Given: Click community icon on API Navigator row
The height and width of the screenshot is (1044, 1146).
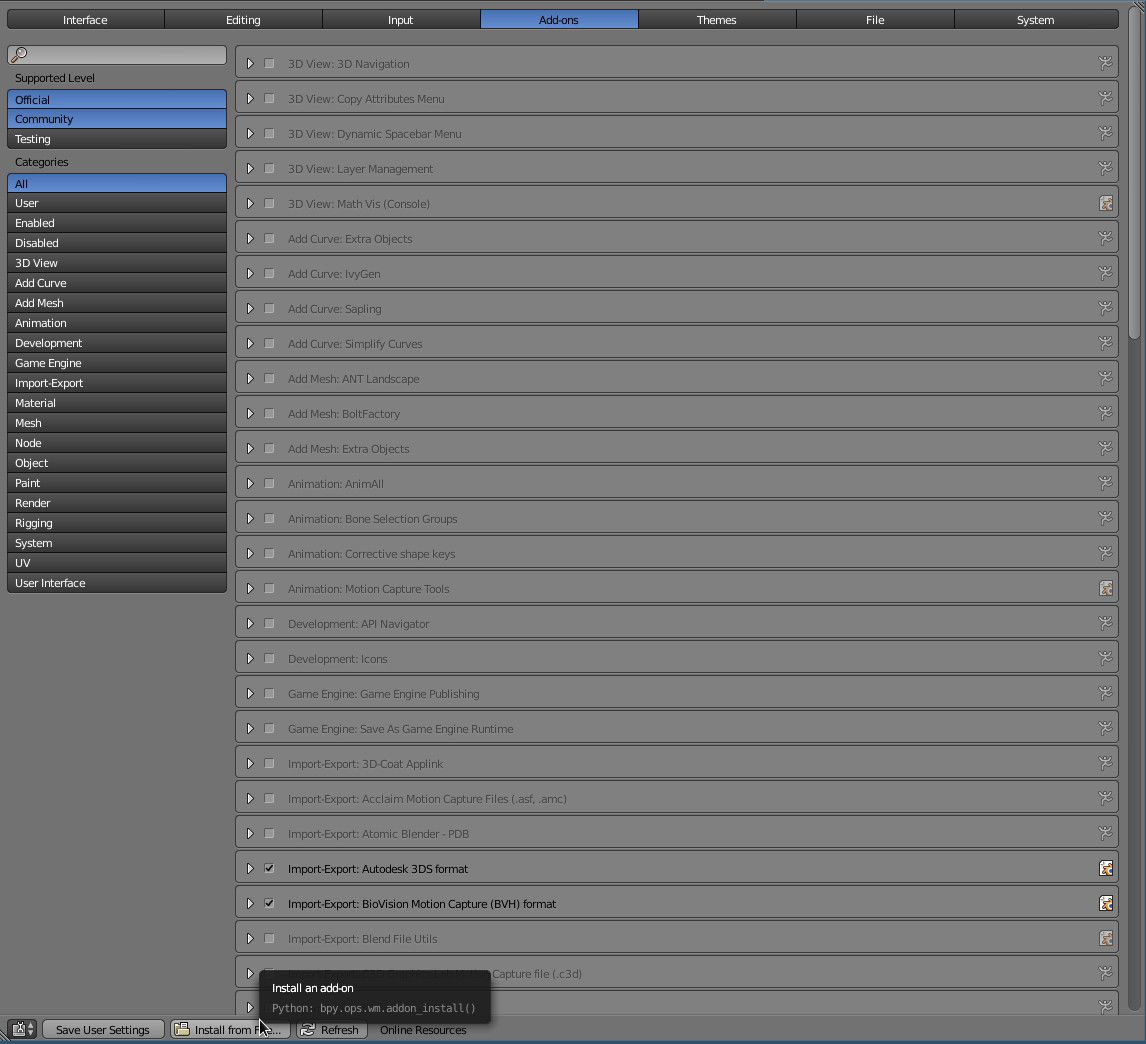Looking at the screenshot, I should pyautogui.click(x=1105, y=624).
